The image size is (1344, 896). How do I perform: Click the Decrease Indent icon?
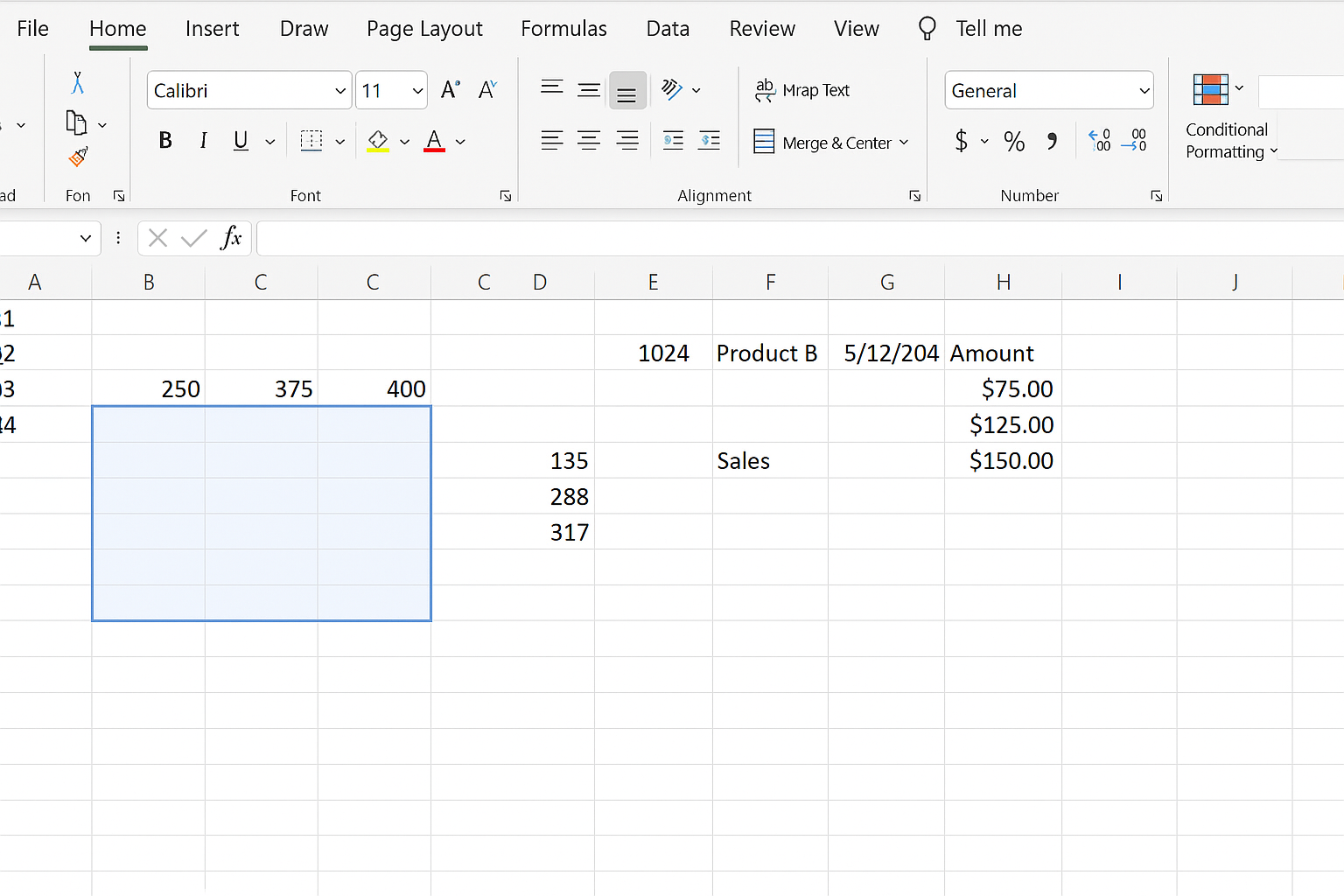point(673,140)
